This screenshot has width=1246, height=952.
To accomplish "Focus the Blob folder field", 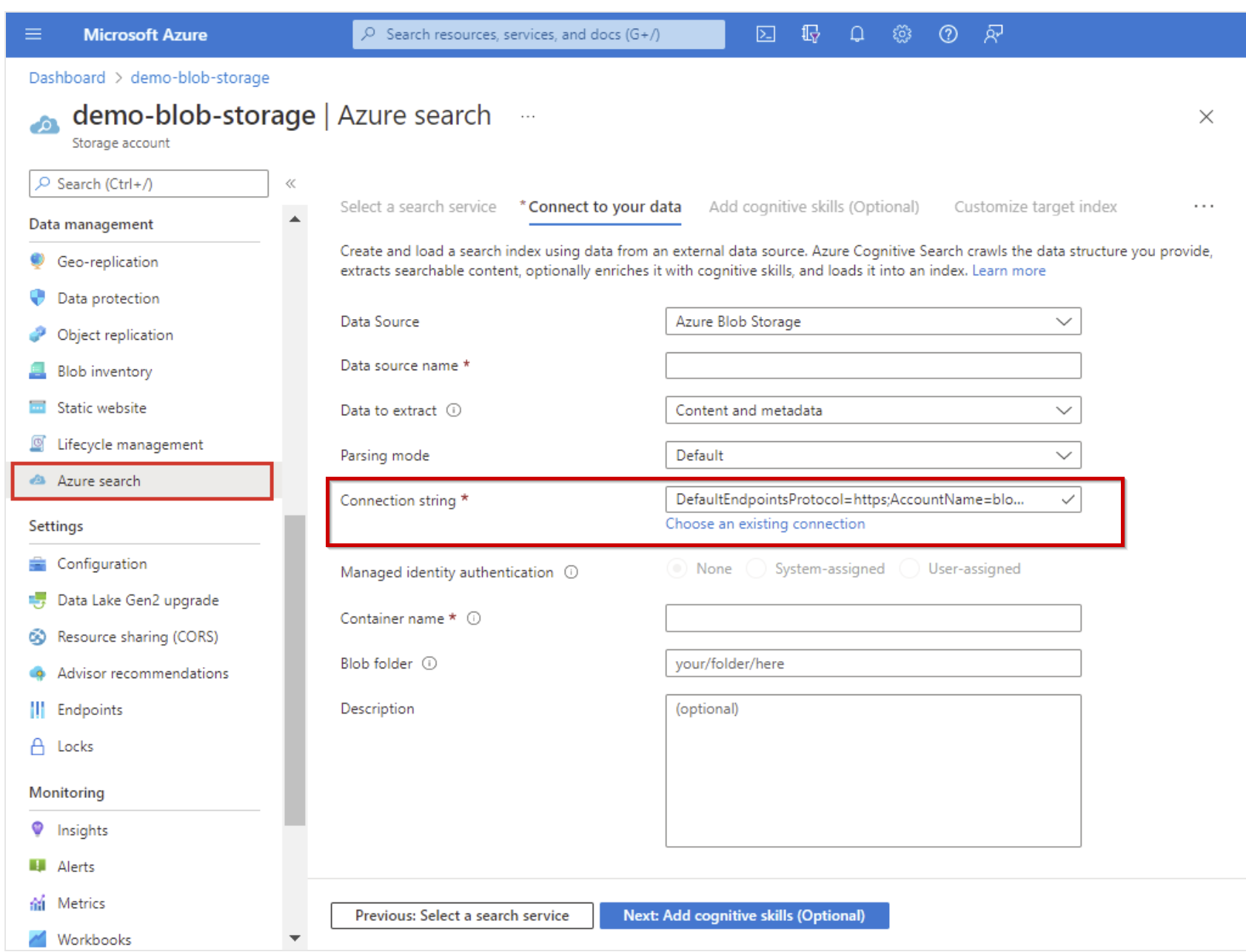I will (x=873, y=663).
